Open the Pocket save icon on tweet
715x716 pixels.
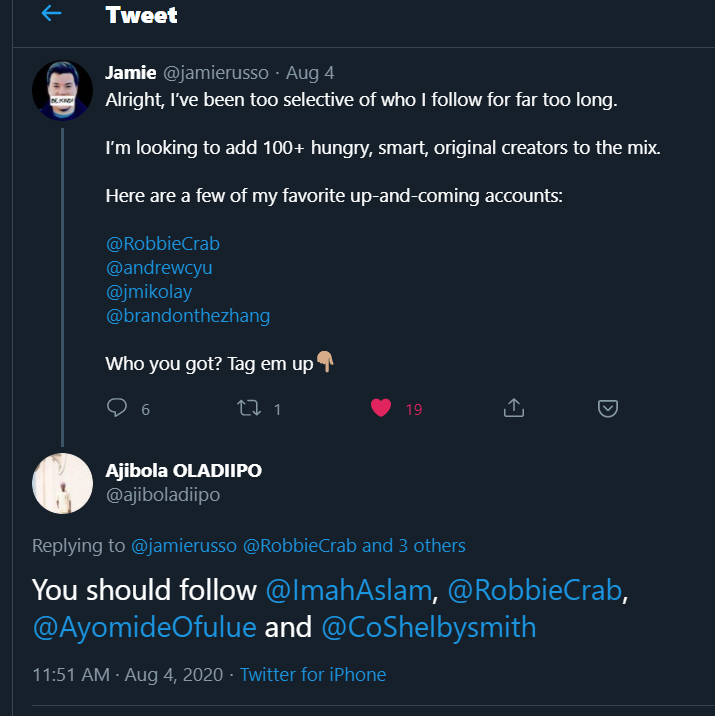click(x=607, y=408)
